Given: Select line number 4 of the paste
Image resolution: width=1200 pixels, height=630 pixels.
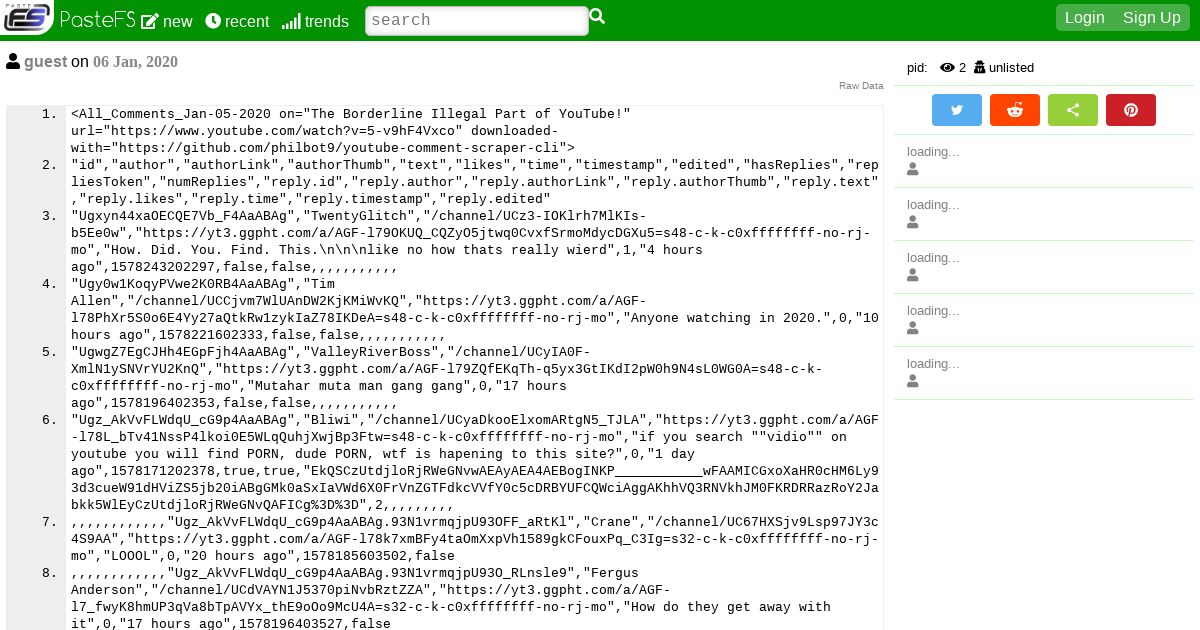Looking at the screenshot, I should [49, 284].
